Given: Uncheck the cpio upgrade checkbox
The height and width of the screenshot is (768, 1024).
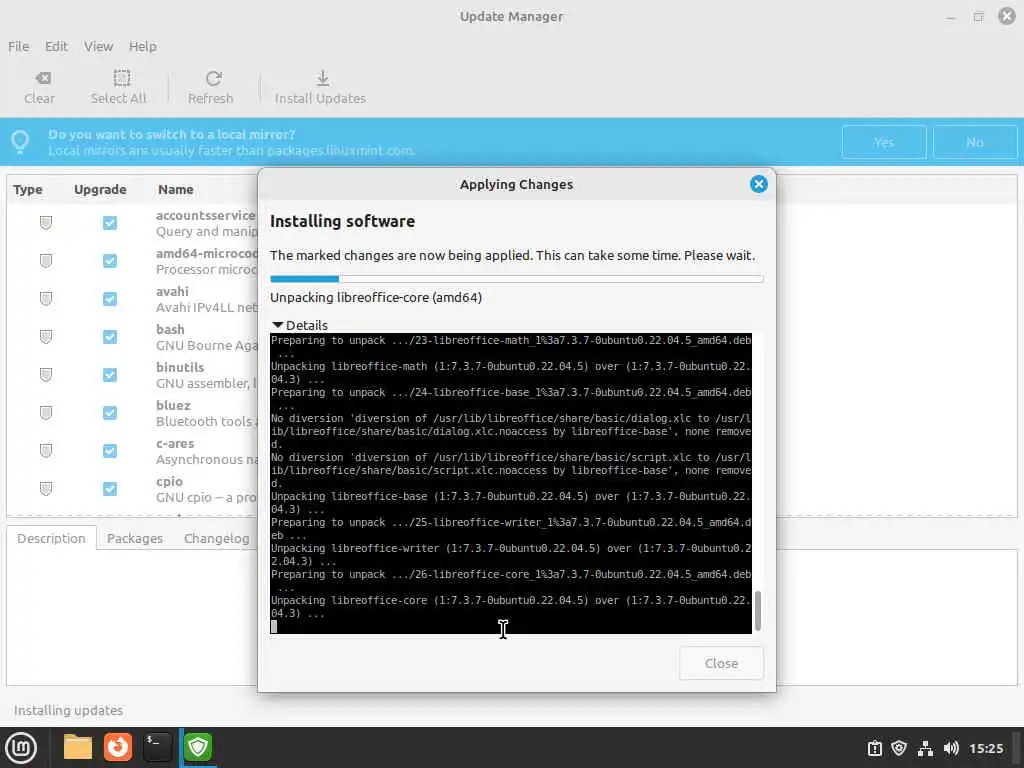Looking at the screenshot, I should click(x=110, y=488).
